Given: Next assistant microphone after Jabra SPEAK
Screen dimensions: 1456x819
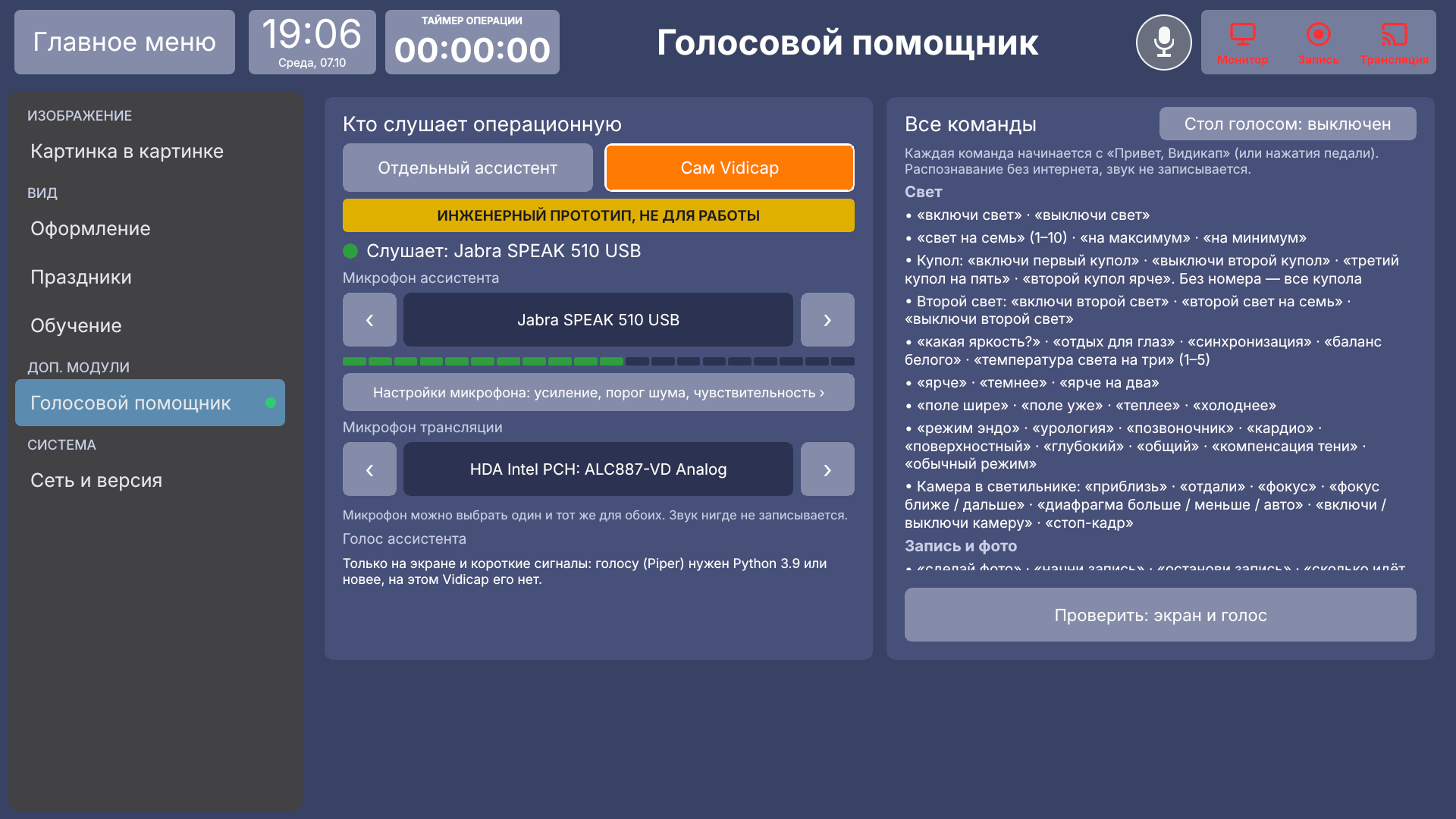Looking at the screenshot, I should [x=827, y=320].
